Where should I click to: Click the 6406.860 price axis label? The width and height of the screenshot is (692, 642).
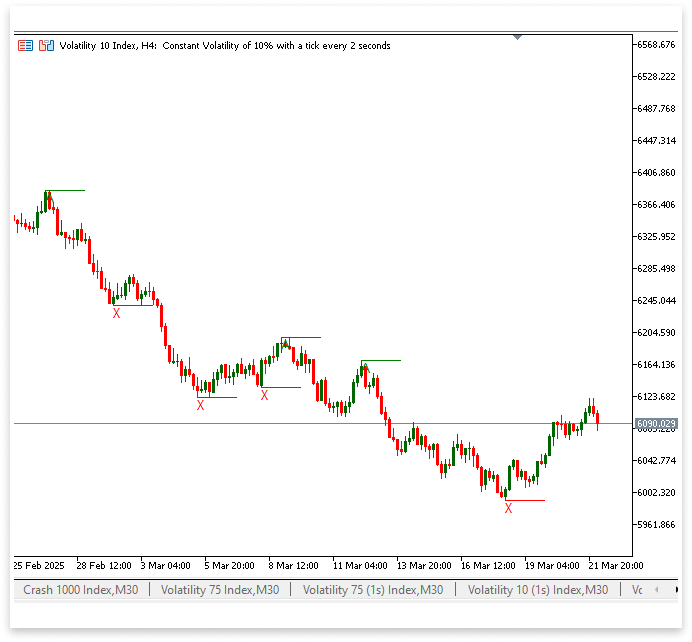[x=656, y=173]
